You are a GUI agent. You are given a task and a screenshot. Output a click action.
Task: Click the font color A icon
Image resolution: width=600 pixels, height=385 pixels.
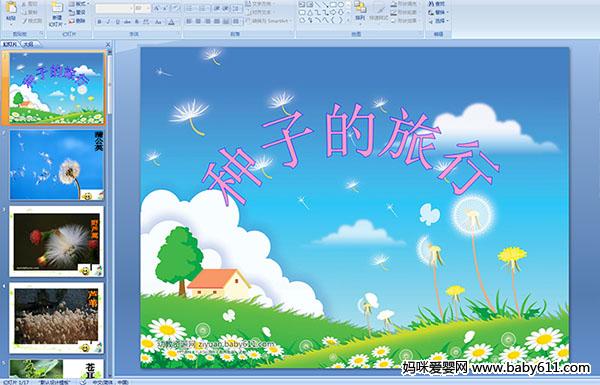171,22
